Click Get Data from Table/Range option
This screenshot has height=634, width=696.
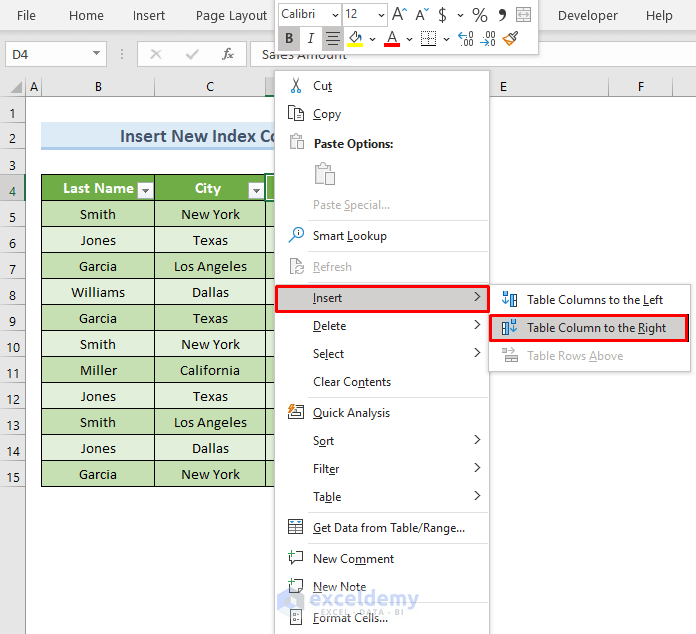pyautogui.click(x=388, y=528)
